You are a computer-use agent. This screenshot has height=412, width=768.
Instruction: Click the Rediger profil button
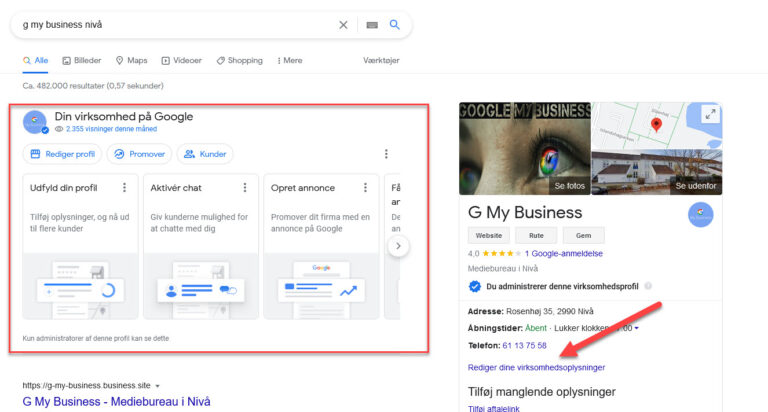(x=62, y=154)
